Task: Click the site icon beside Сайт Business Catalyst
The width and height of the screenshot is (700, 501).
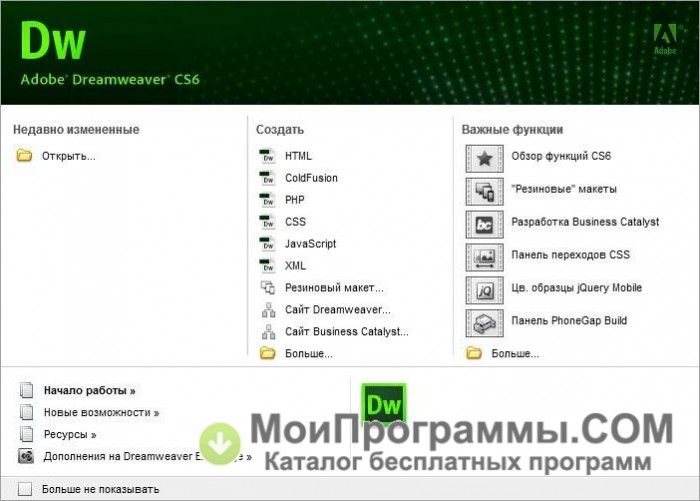Action: (x=268, y=331)
